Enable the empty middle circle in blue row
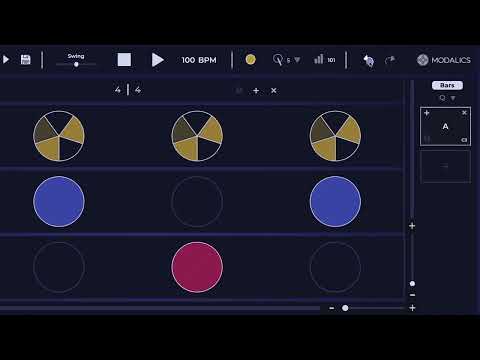 coord(197,202)
